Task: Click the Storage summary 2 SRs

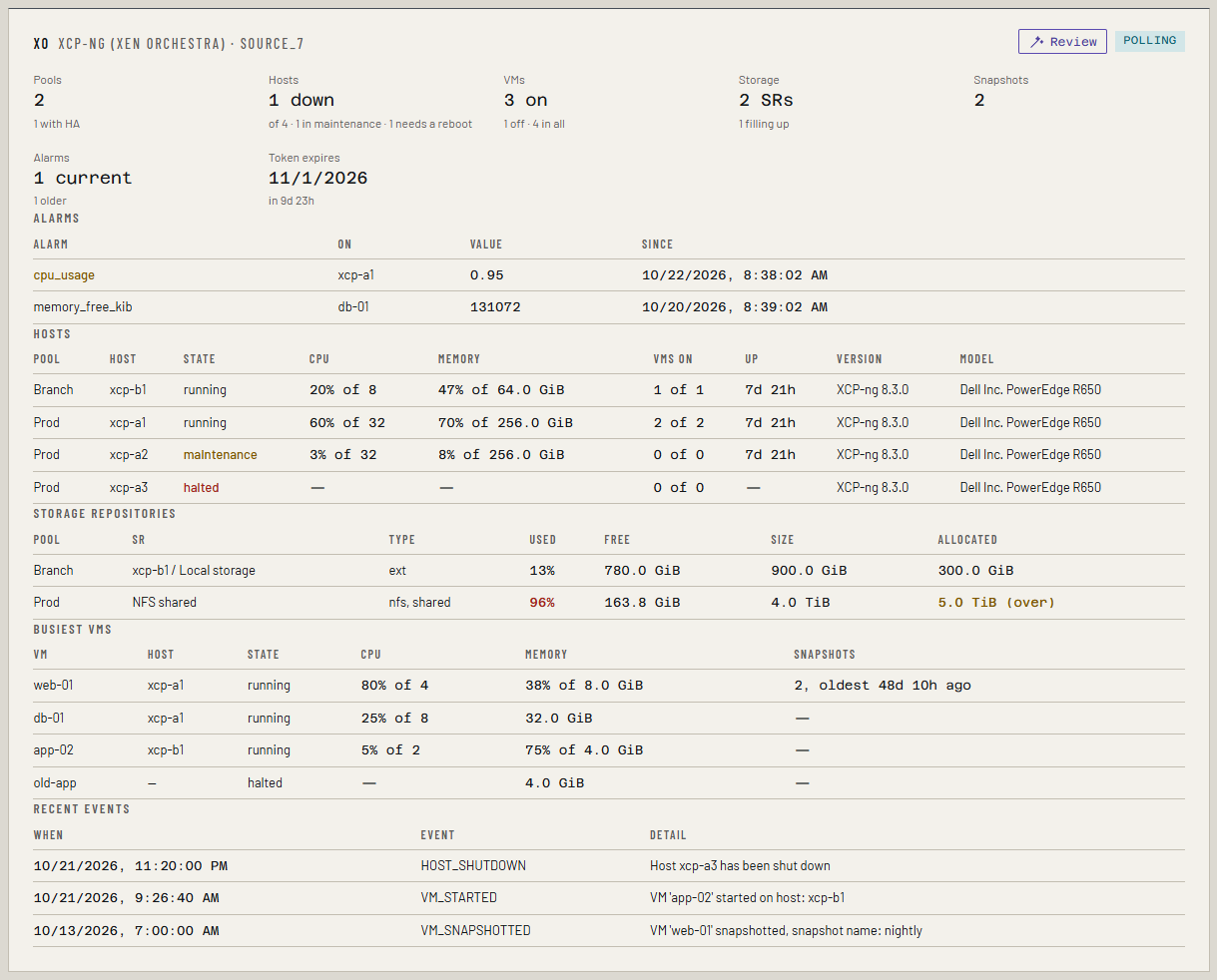Action: pos(766,101)
